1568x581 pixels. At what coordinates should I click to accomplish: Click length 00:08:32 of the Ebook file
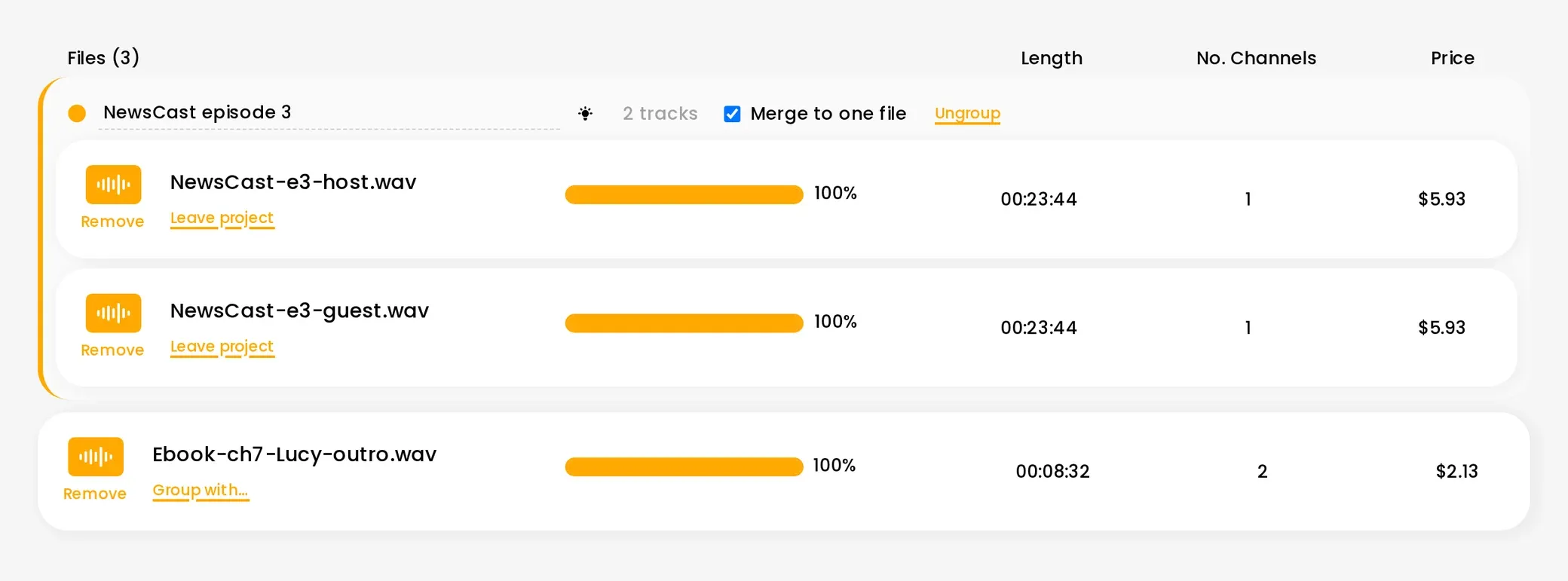pos(1053,472)
